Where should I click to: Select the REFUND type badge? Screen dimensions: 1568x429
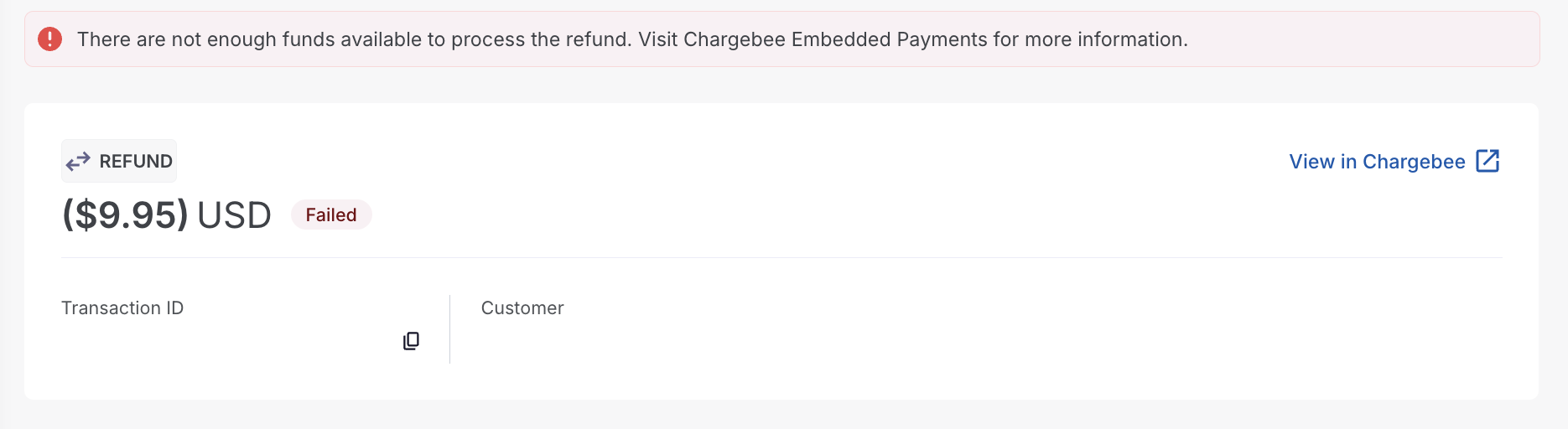pos(119,161)
